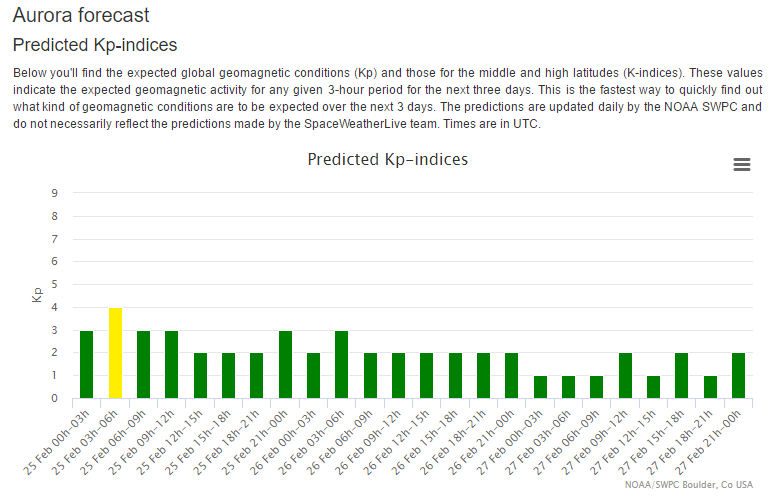Select the 25 Feb 06h-09h bar

[143, 364]
